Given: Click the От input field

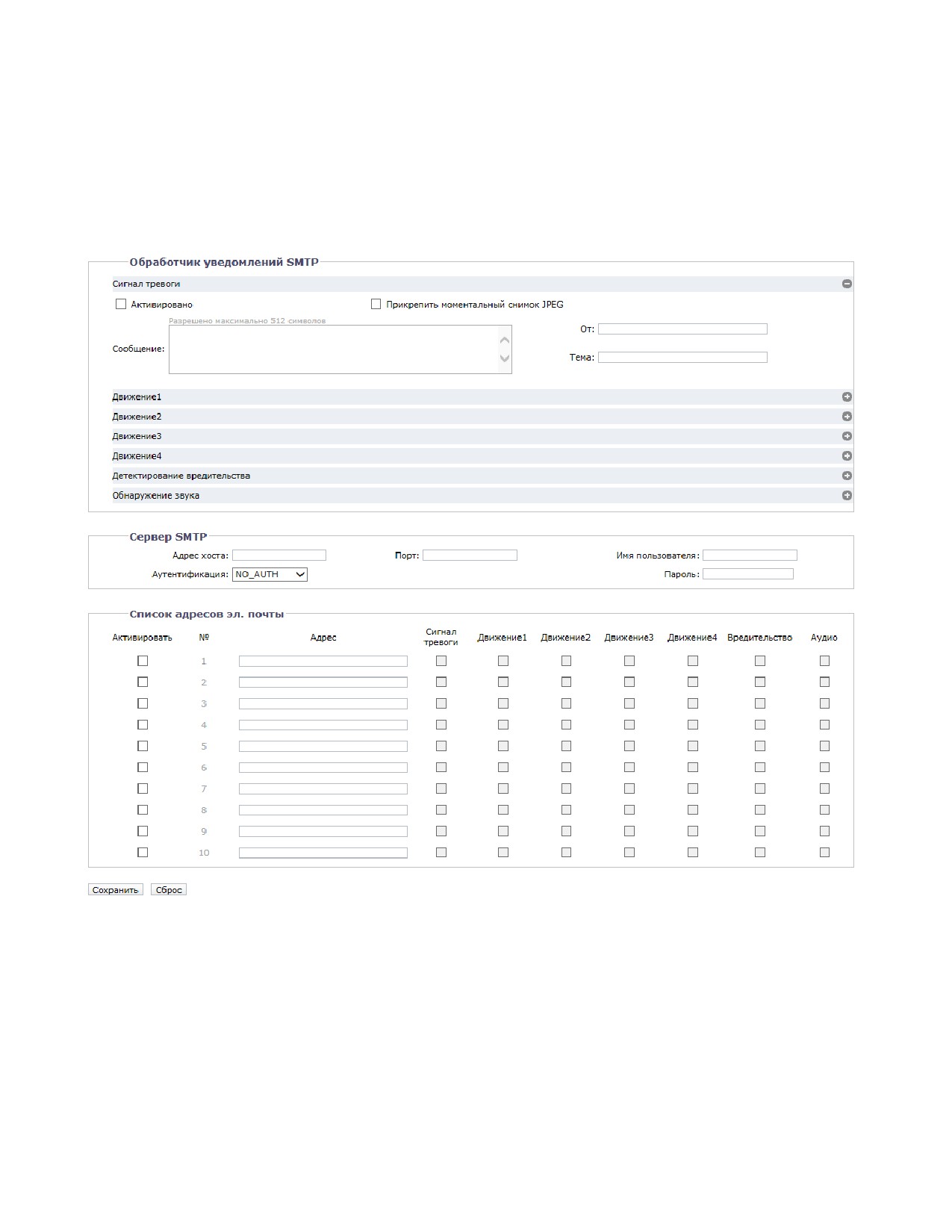Looking at the screenshot, I should pos(682,329).
